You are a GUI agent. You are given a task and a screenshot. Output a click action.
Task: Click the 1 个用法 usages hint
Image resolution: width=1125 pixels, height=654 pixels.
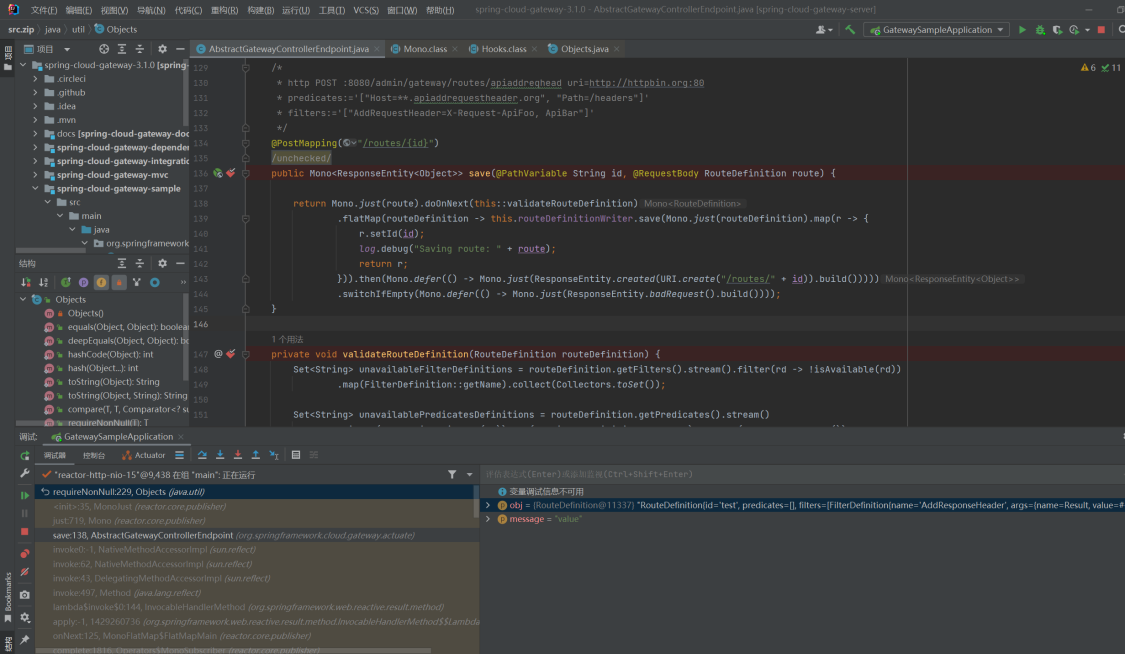[287, 339]
